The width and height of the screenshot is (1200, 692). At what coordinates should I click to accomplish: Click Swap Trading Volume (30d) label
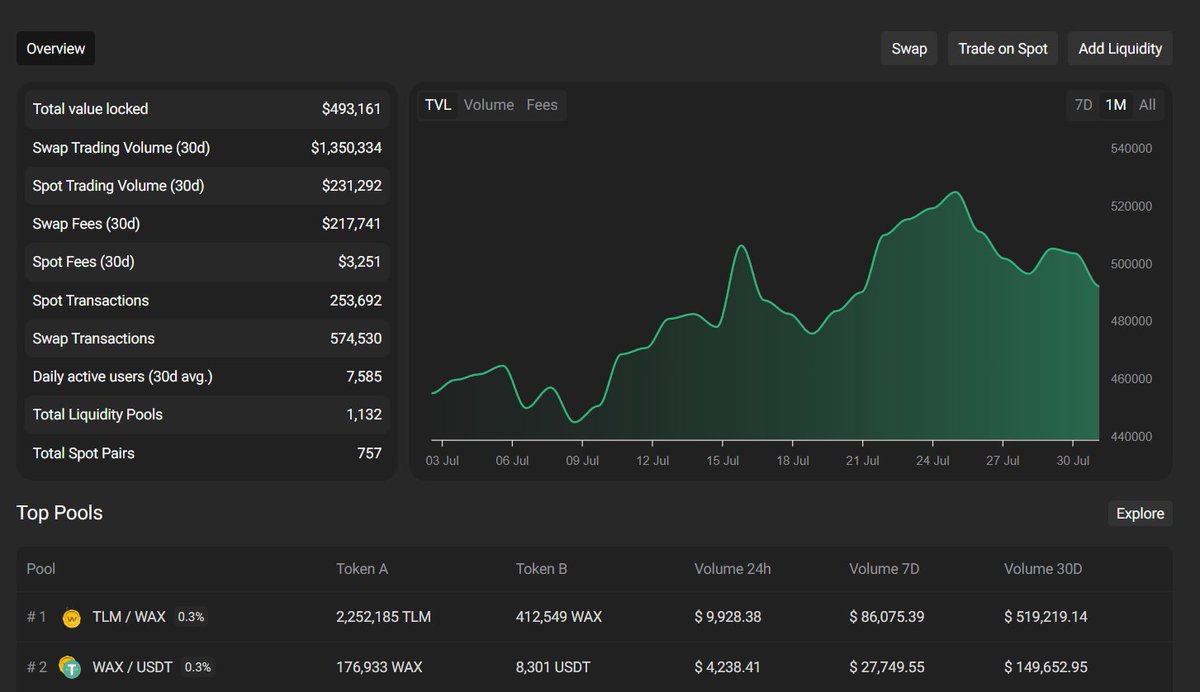click(x=121, y=148)
